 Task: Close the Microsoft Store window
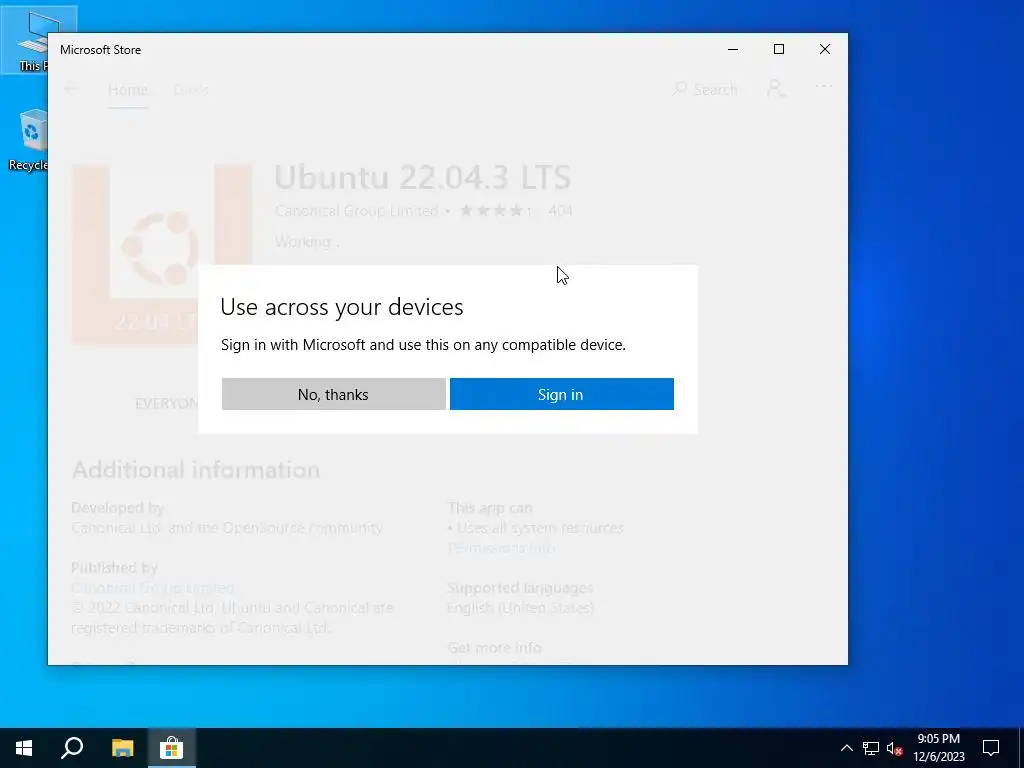[825, 49]
